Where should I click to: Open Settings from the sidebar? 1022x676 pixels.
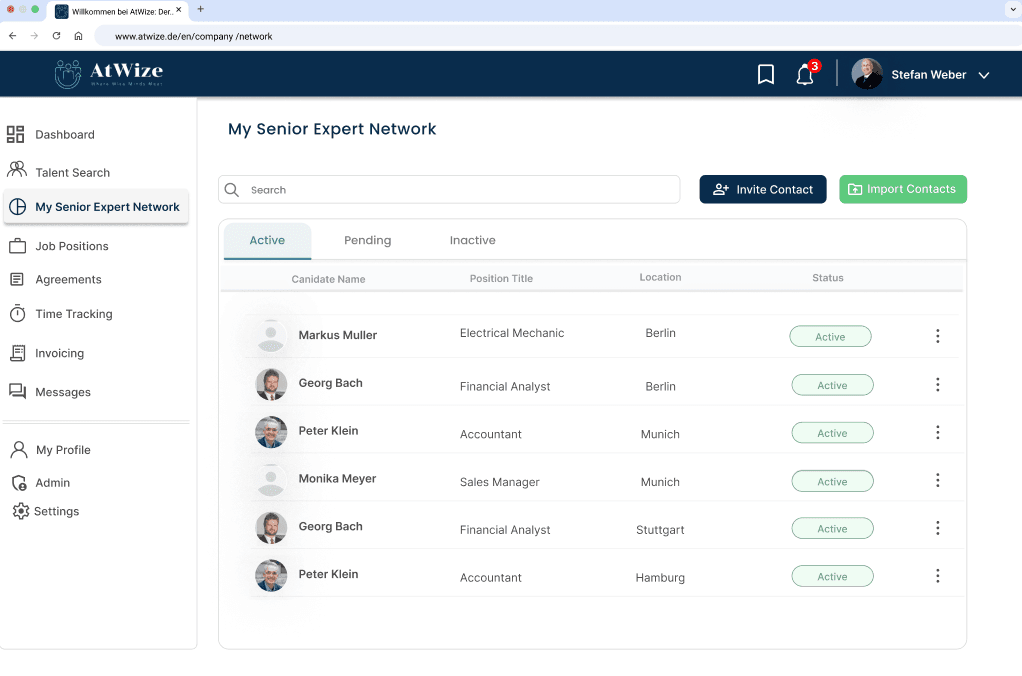pos(58,511)
